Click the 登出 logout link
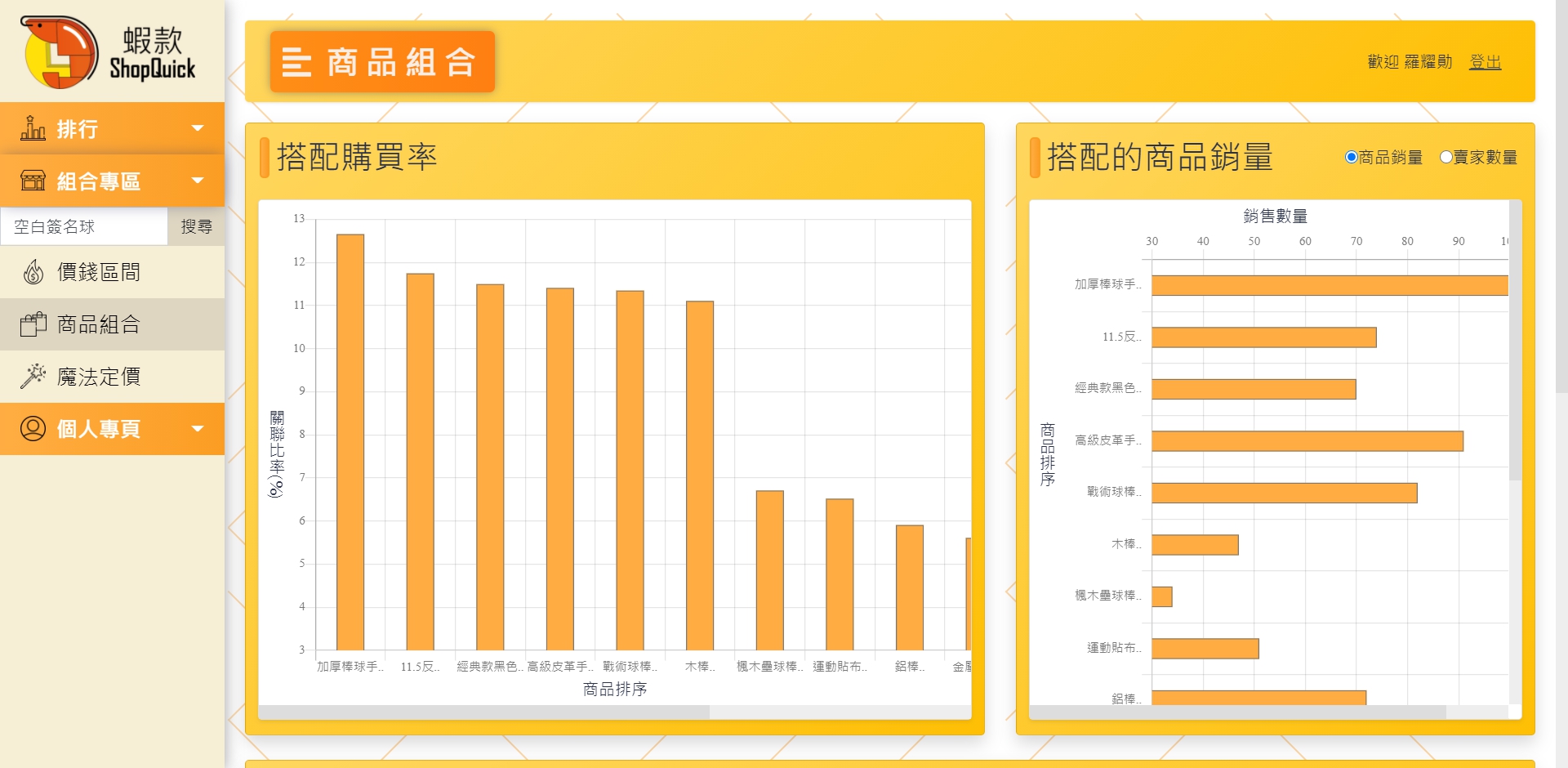Screen dimensions: 1568x768 click(1485, 62)
